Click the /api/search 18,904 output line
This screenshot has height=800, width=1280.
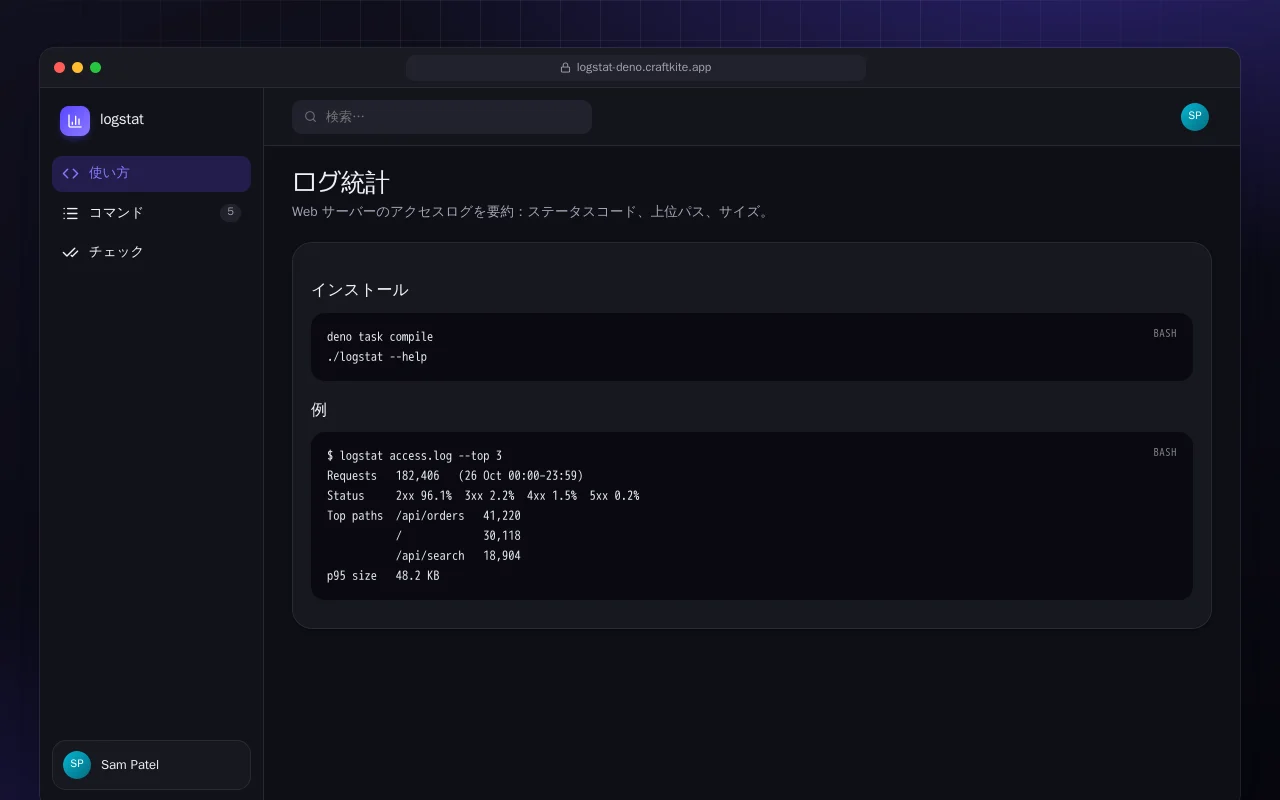tap(458, 556)
